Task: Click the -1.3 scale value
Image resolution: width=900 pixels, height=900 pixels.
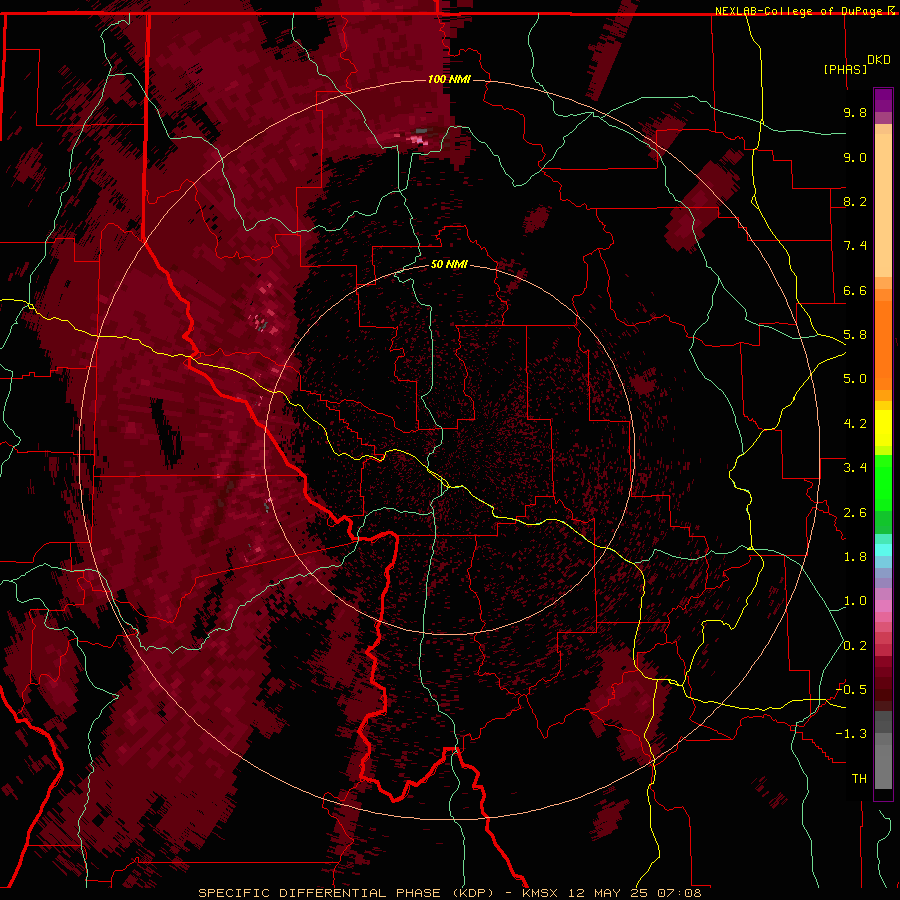Action: (851, 734)
